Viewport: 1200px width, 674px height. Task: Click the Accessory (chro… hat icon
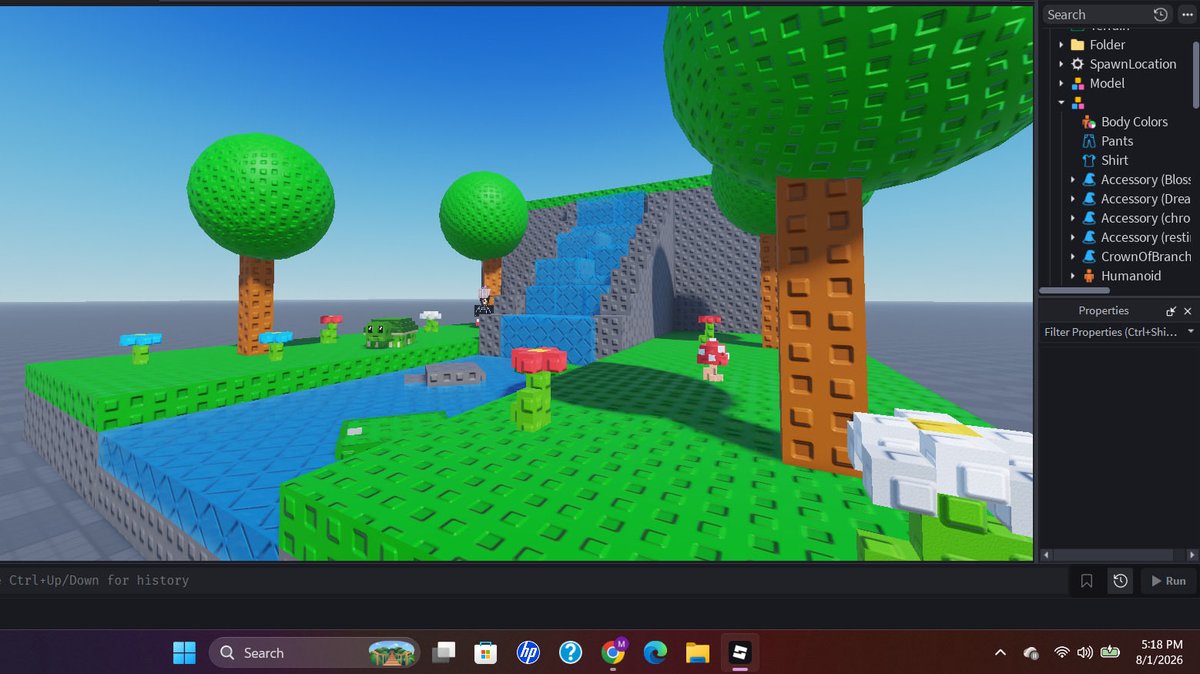tap(1089, 218)
